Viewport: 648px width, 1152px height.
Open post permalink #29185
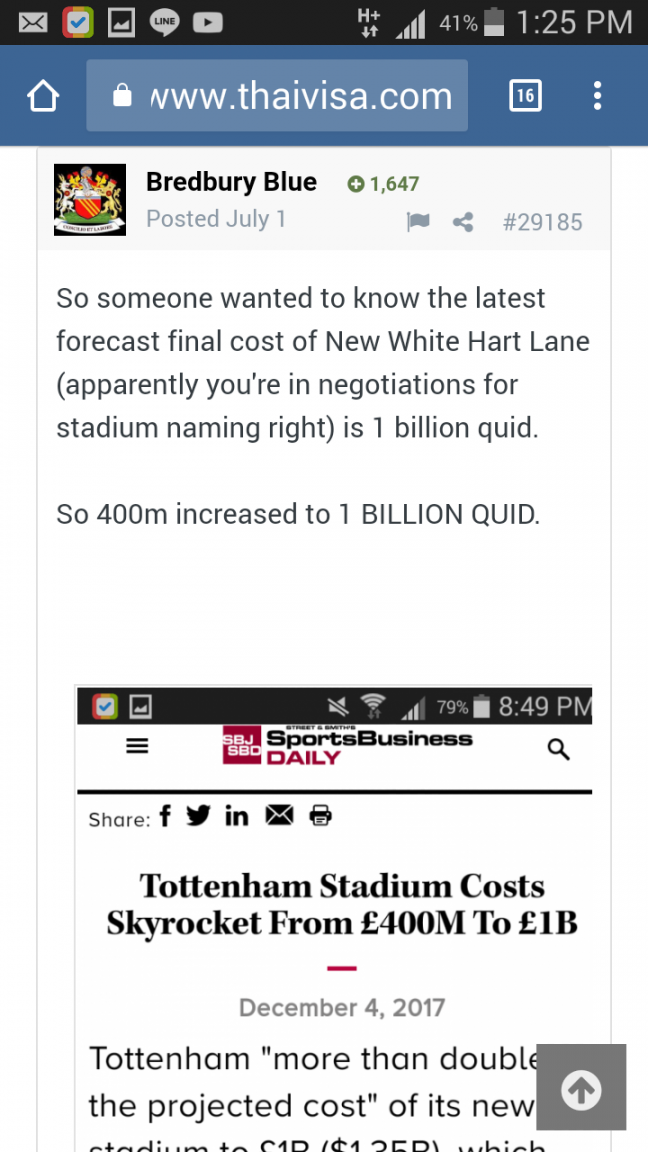click(x=542, y=222)
